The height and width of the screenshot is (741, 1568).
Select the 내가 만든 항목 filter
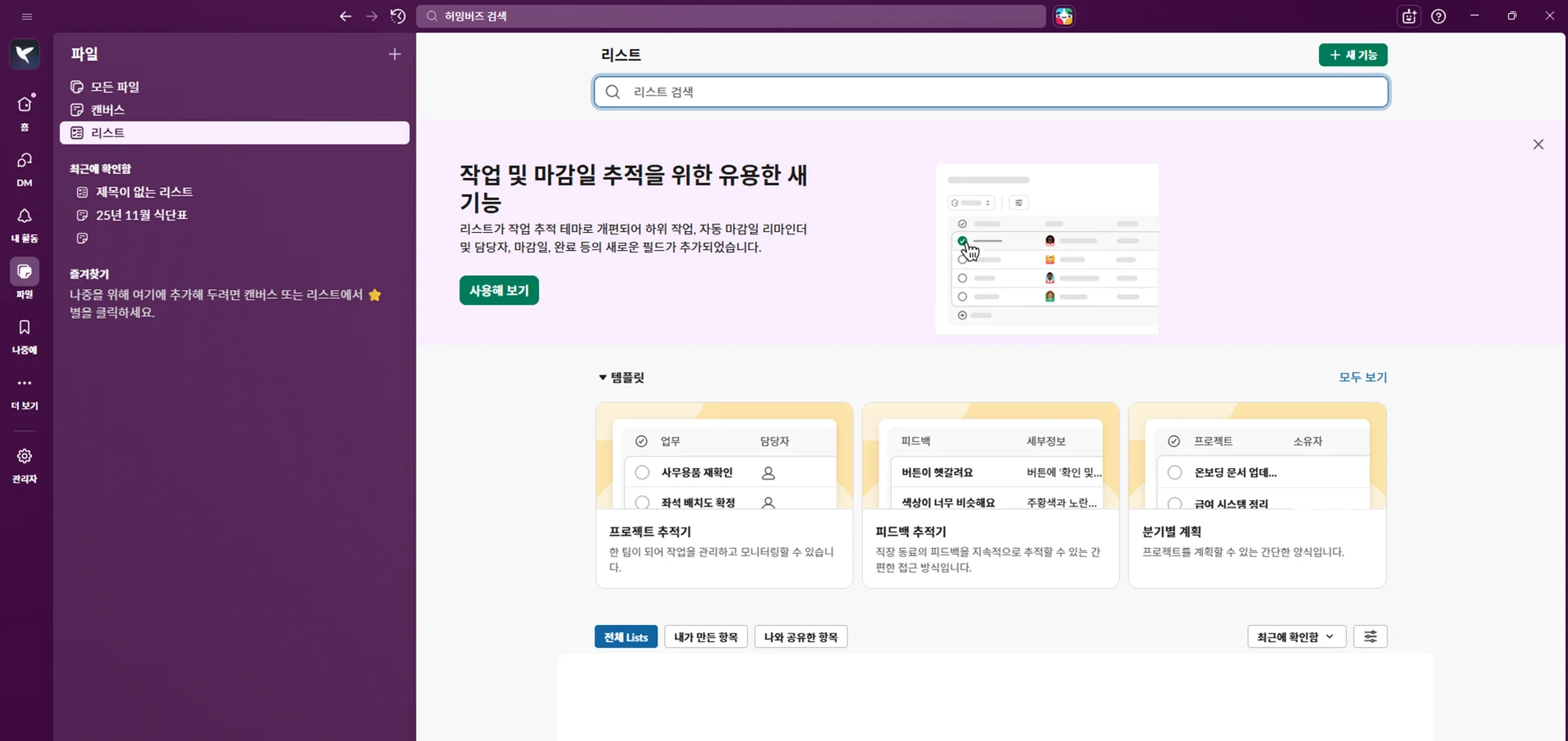706,637
